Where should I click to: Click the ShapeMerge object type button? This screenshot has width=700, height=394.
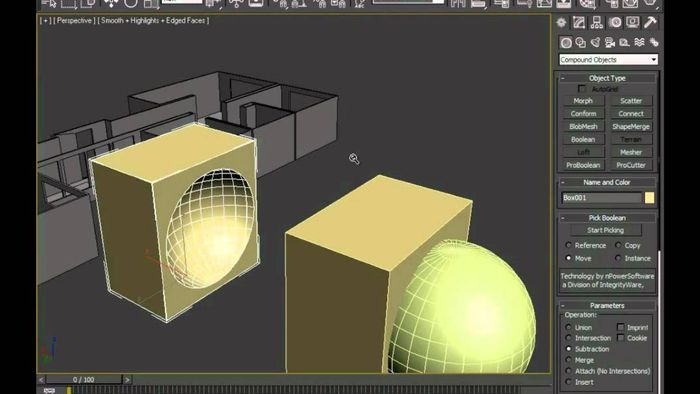tap(631, 126)
